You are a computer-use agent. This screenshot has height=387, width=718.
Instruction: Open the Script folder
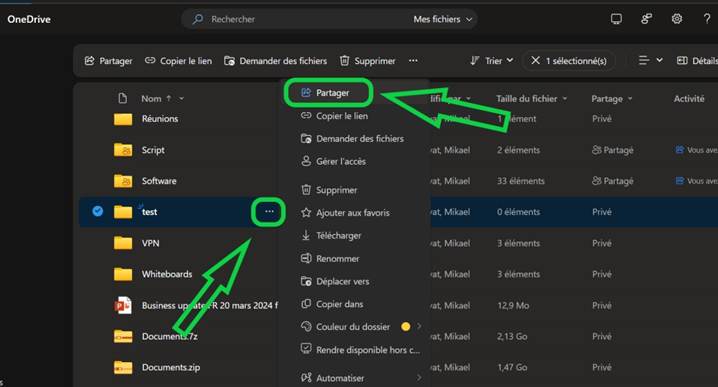click(153, 150)
